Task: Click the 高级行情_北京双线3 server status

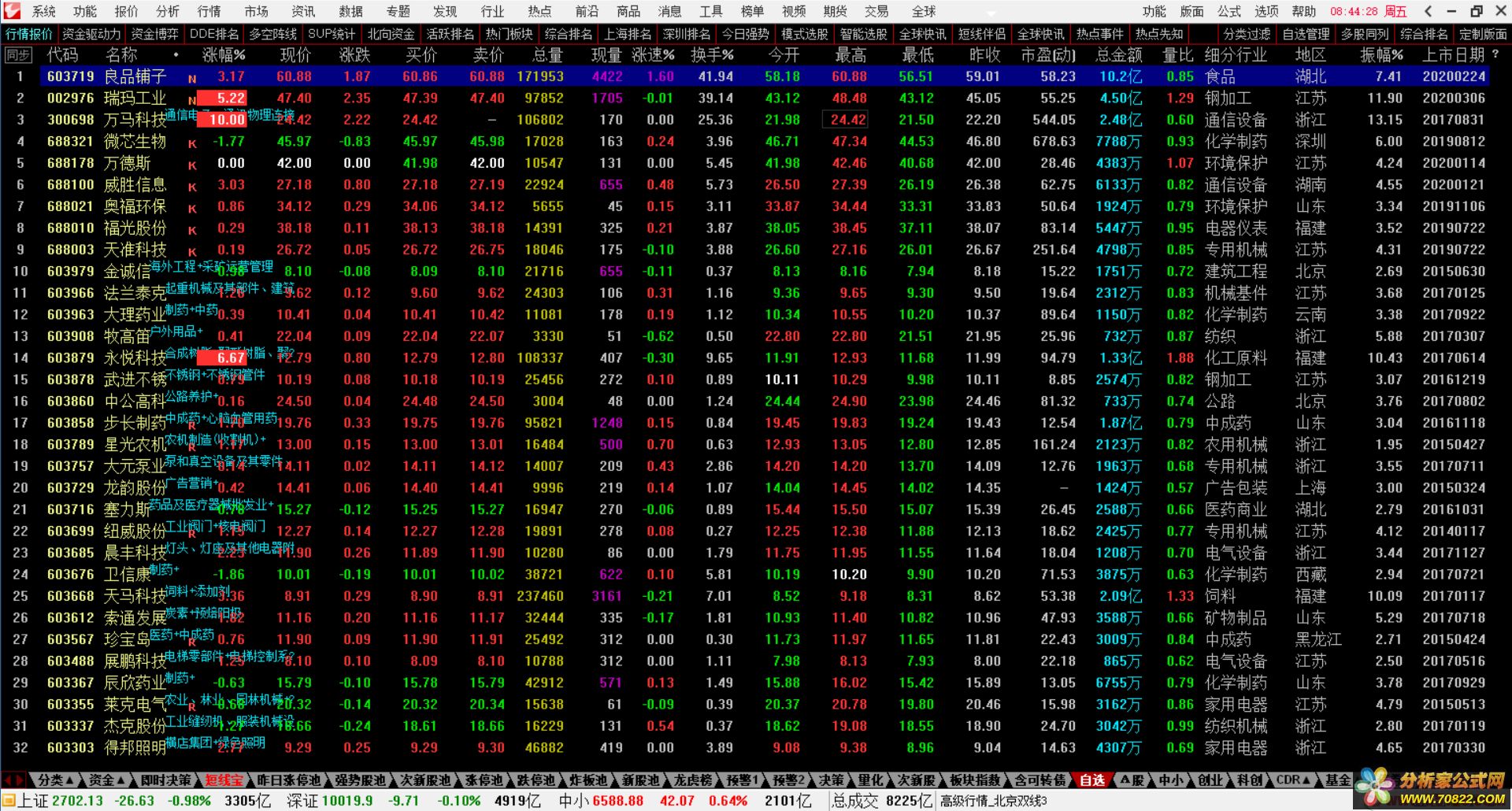Action: coord(993,801)
